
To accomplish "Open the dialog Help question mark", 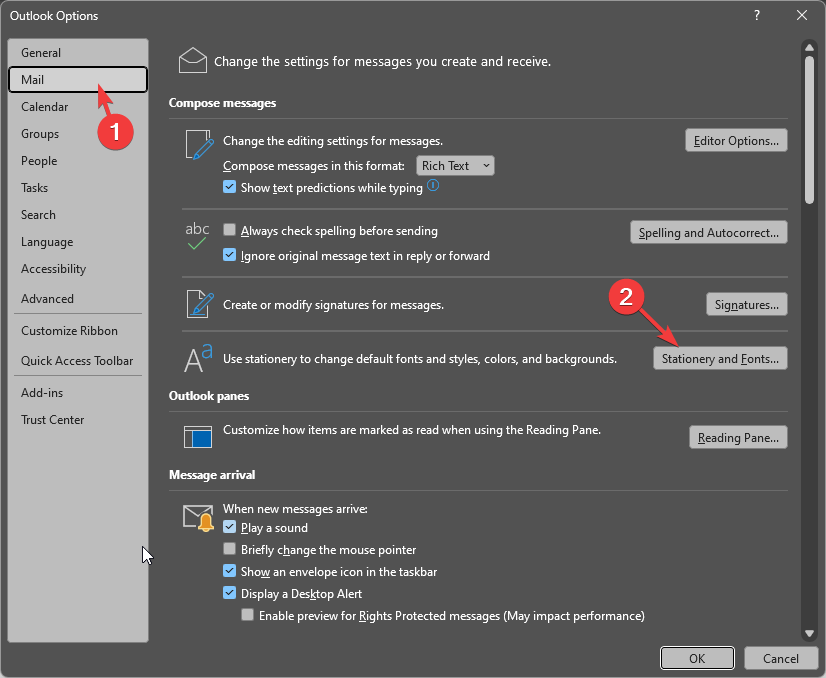I will pos(757,15).
